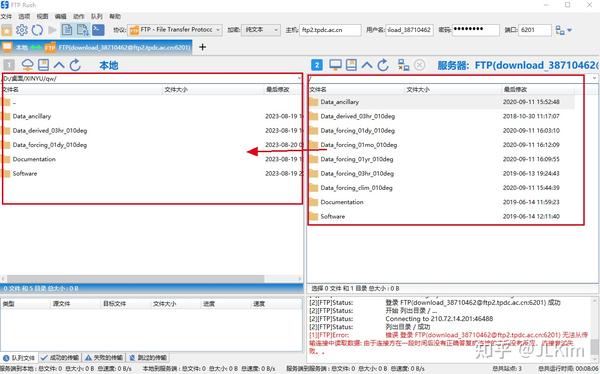Refresh the server panel directory listing
This screenshot has height=374, width=600.
[383, 65]
